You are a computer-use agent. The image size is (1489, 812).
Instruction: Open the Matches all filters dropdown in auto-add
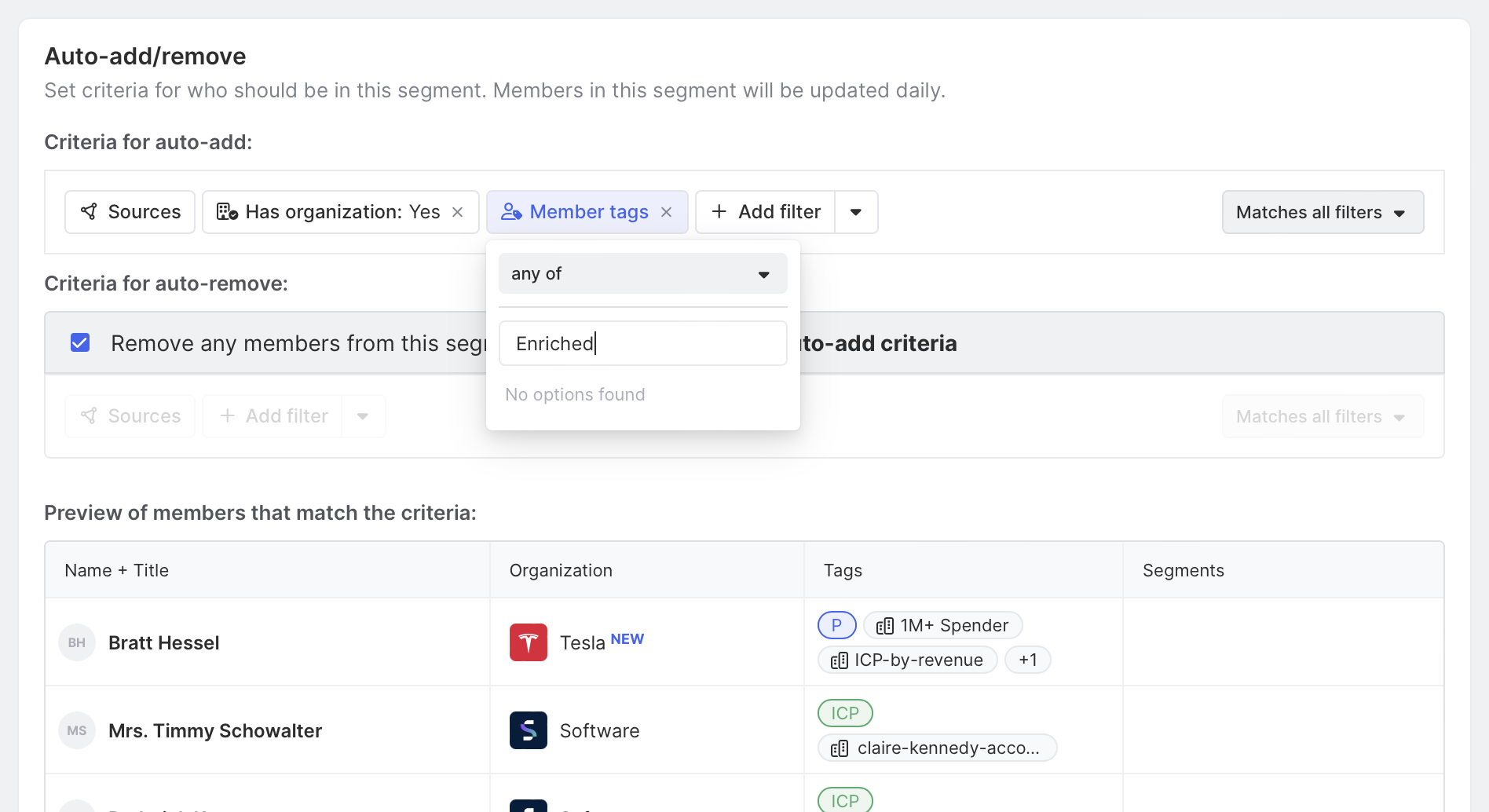(x=1322, y=212)
